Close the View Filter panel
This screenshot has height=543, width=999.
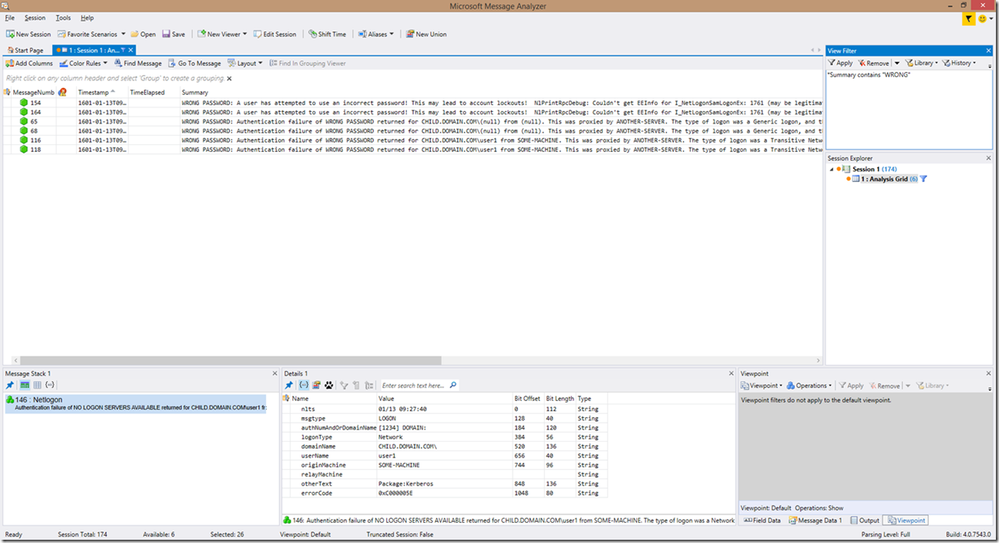coord(988,51)
